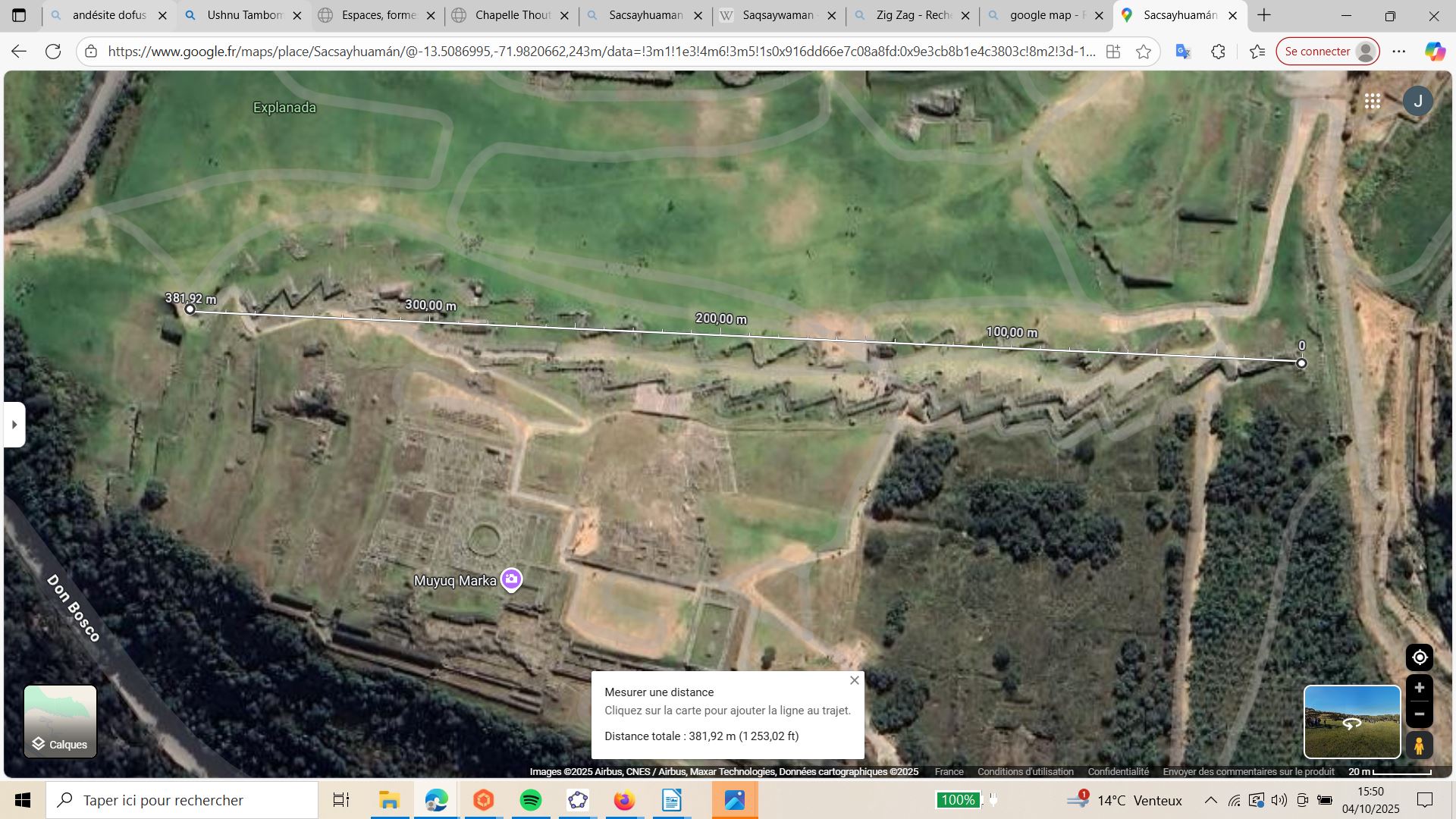Select the Street View pegman icon
The width and height of the screenshot is (1456, 819).
pos(1419,745)
